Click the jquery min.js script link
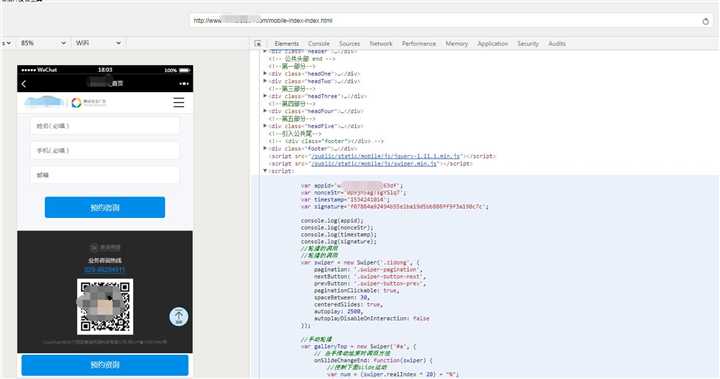 385,156
